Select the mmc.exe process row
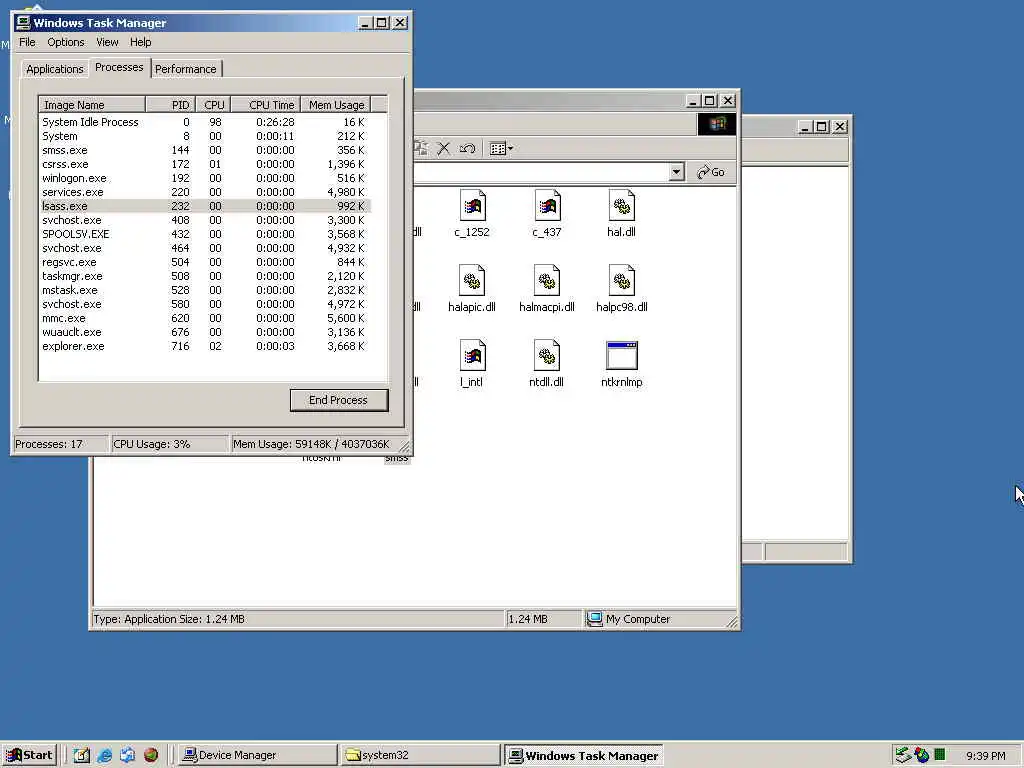Viewport: 1024px width, 768px height. click(x=204, y=319)
